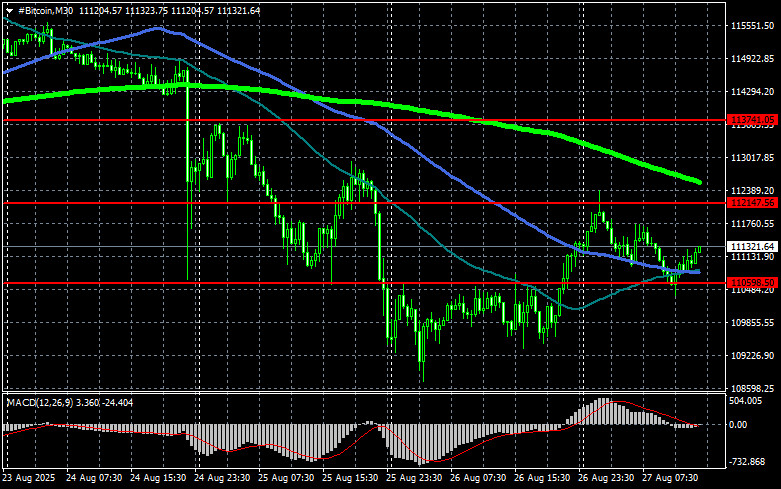Click the current price label 111321.64
The height and width of the screenshot is (489, 781).
(752, 246)
